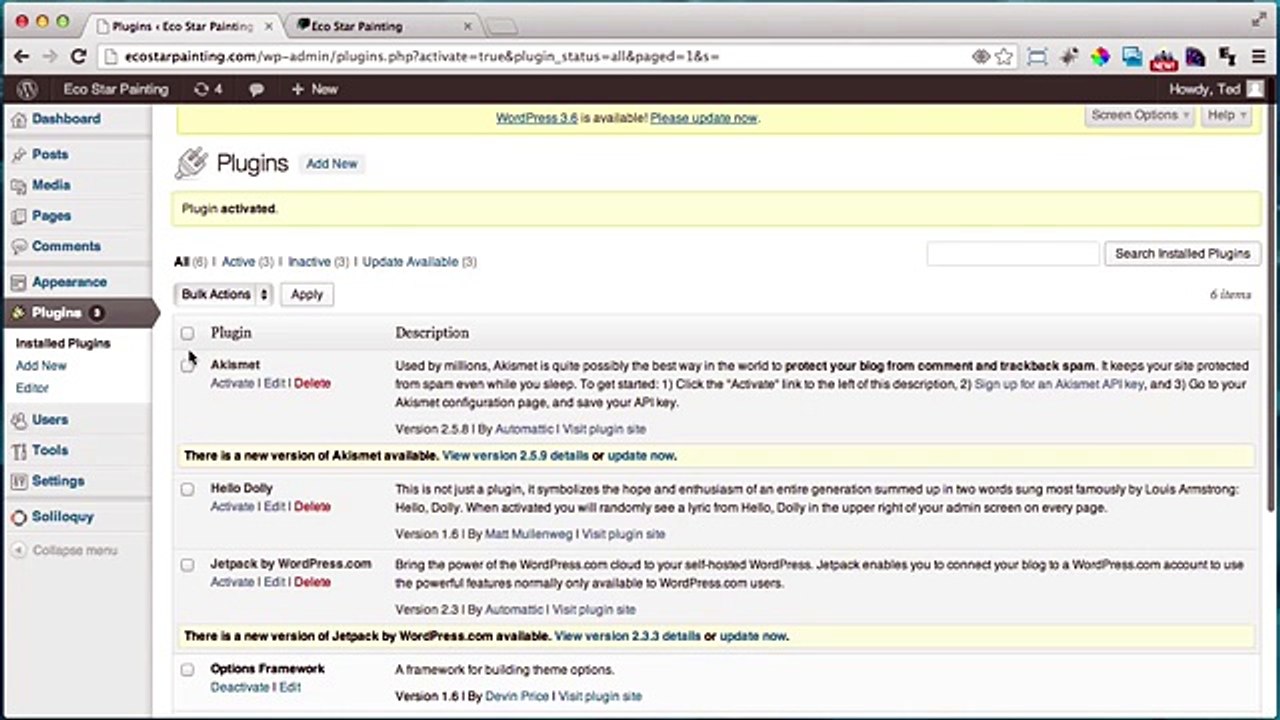Open the Chrome hamburger menu
The width and height of the screenshot is (1280, 720).
coord(1257,57)
